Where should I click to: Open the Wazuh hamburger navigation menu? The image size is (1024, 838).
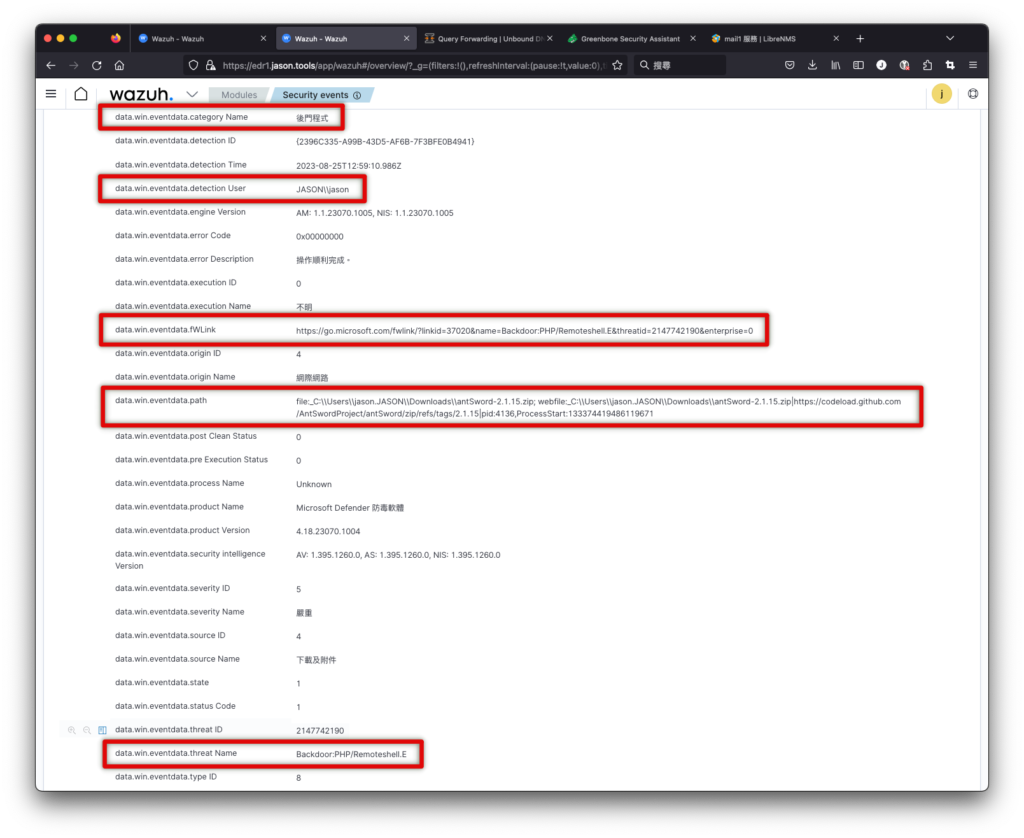pos(51,94)
